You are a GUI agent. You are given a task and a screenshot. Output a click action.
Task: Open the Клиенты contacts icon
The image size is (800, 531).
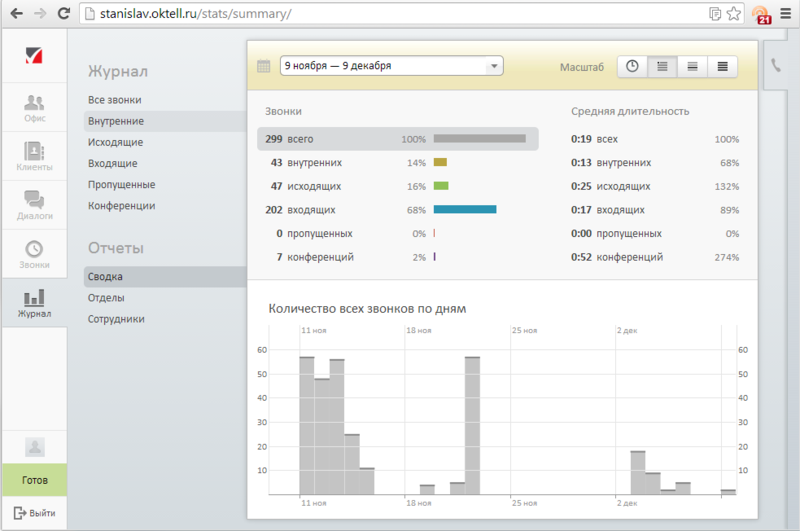pos(34,151)
